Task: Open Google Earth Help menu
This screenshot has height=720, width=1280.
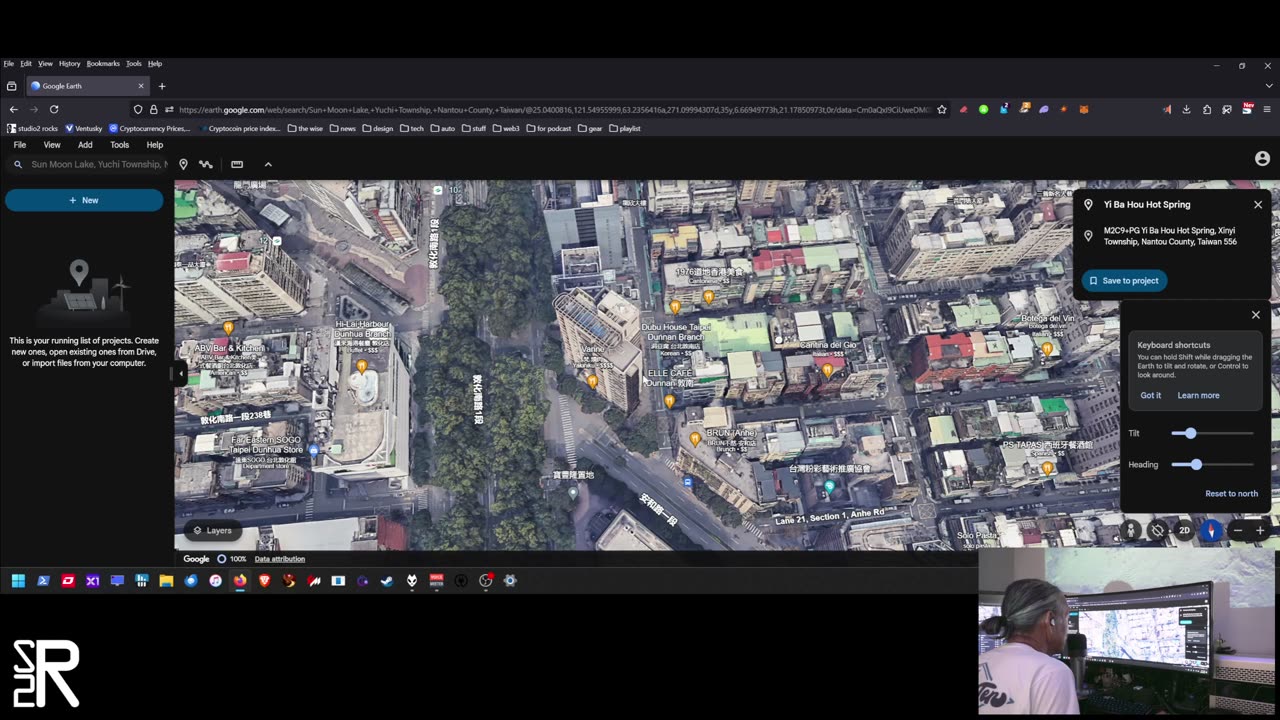Action: (x=155, y=145)
